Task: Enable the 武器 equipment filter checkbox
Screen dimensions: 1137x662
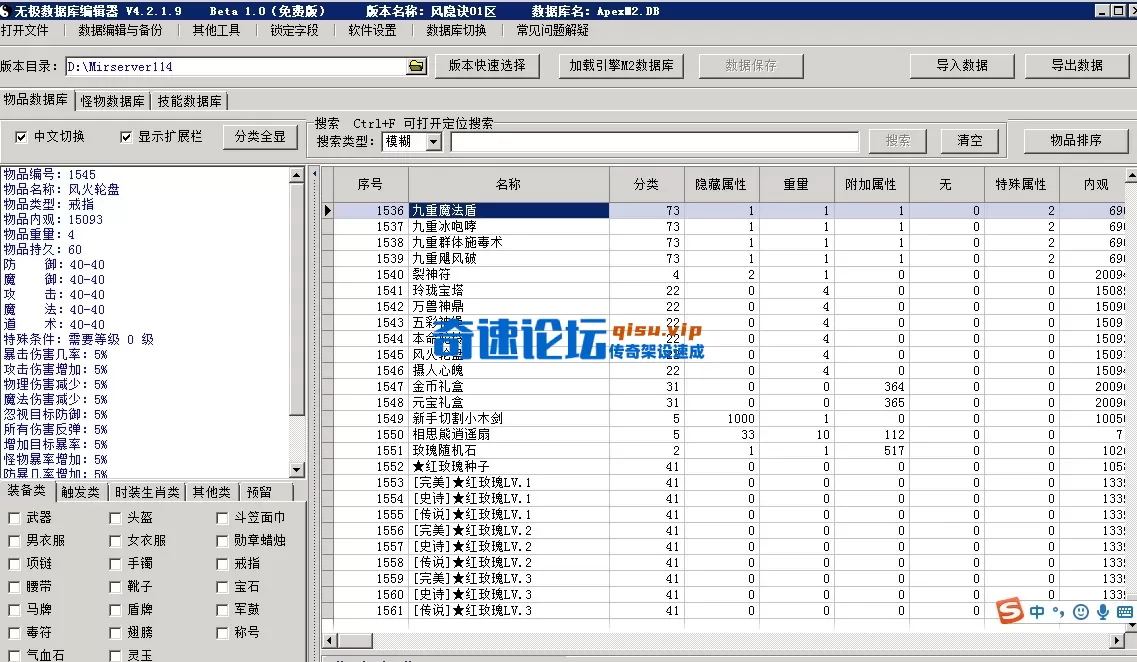Action: click(16, 518)
